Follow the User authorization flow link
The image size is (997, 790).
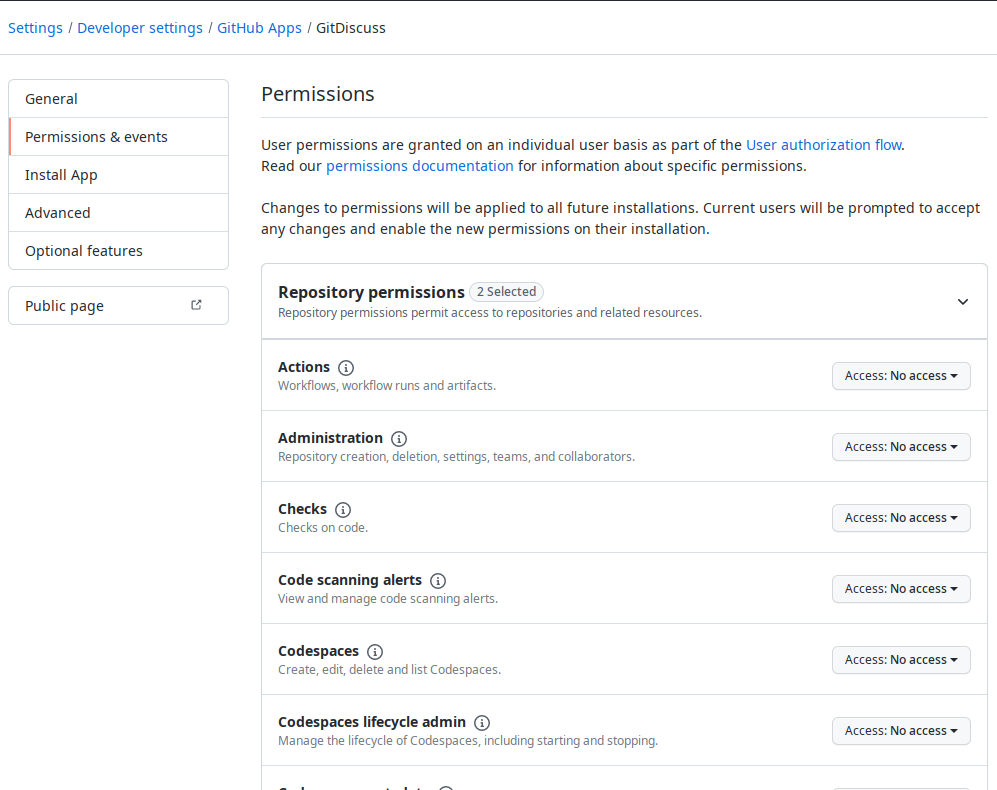[x=823, y=145]
